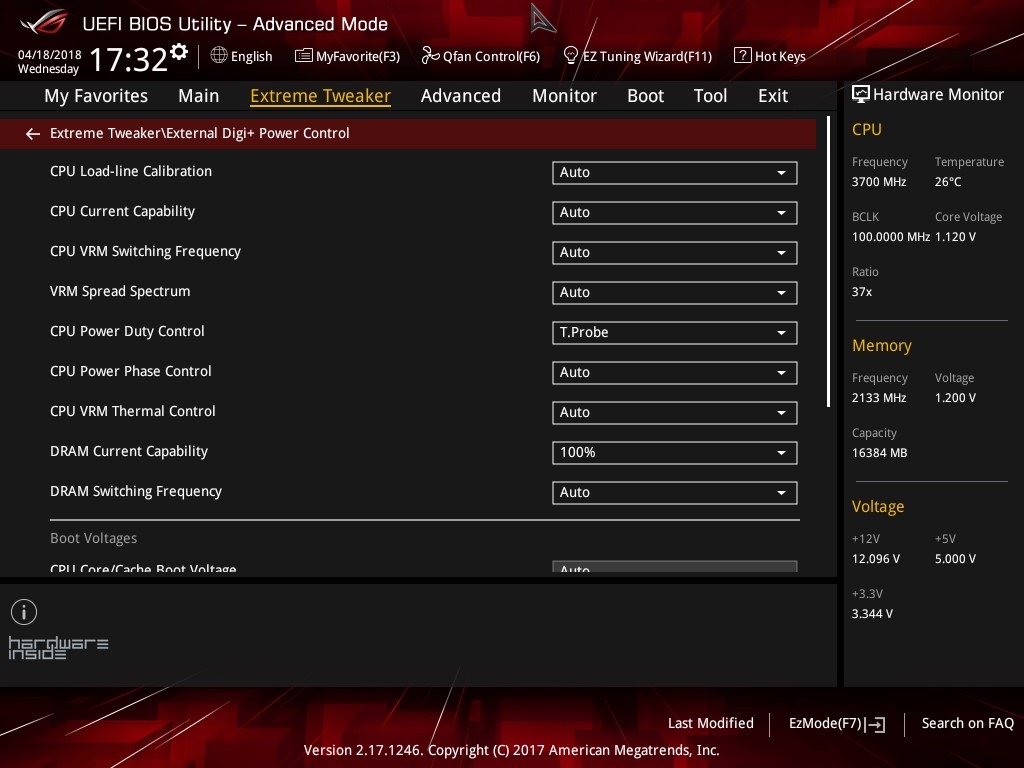This screenshot has width=1024, height=768.
Task: Select the Extreme Tweaker tab
Action: pyautogui.click(x=321, y=96)
